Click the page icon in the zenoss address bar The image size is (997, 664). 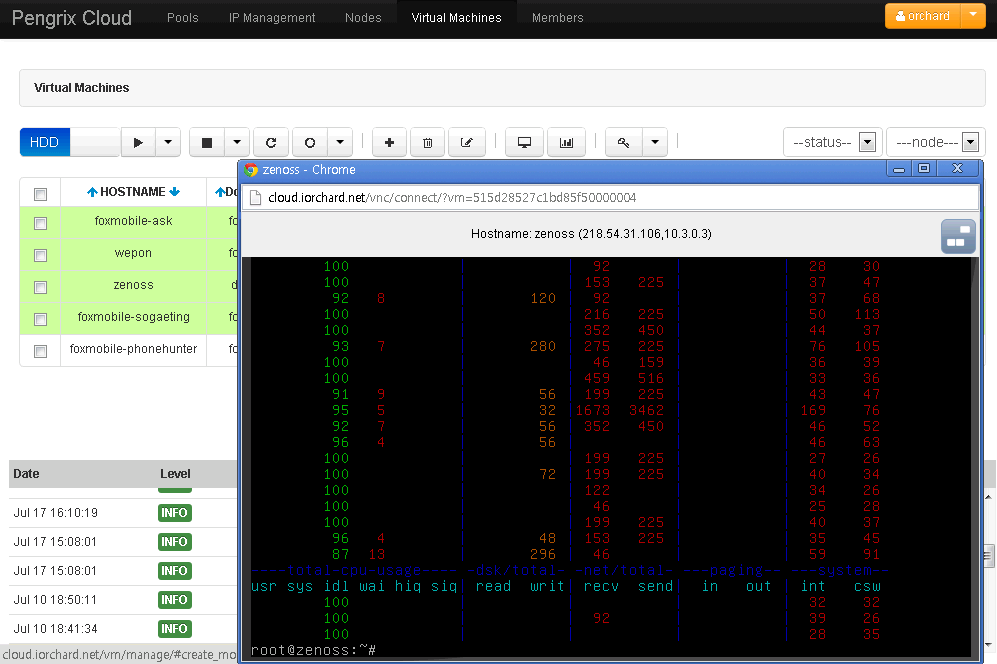tap(256, 198)
